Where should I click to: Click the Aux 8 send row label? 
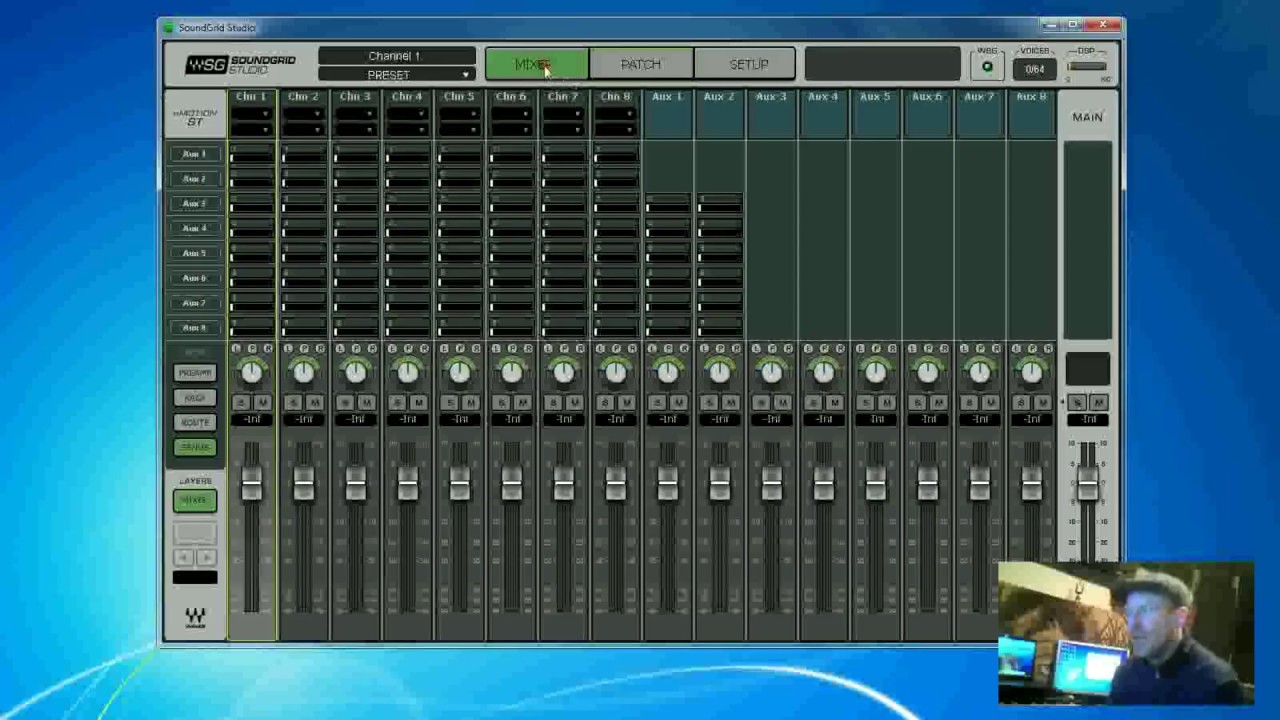(x=195, y=327)
